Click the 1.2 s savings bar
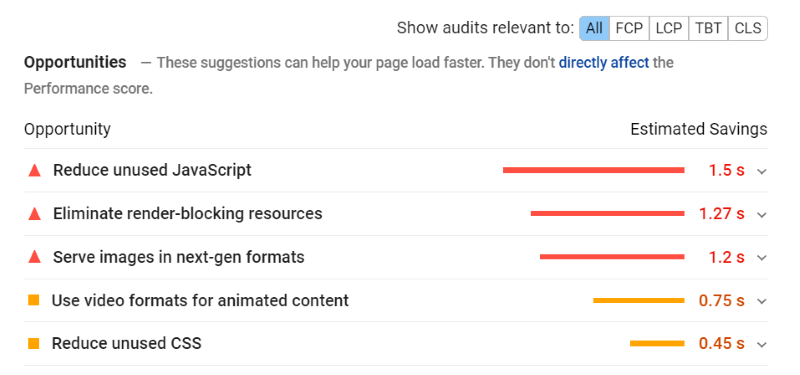Screen dimensions: 800x375 coord(612,257)
